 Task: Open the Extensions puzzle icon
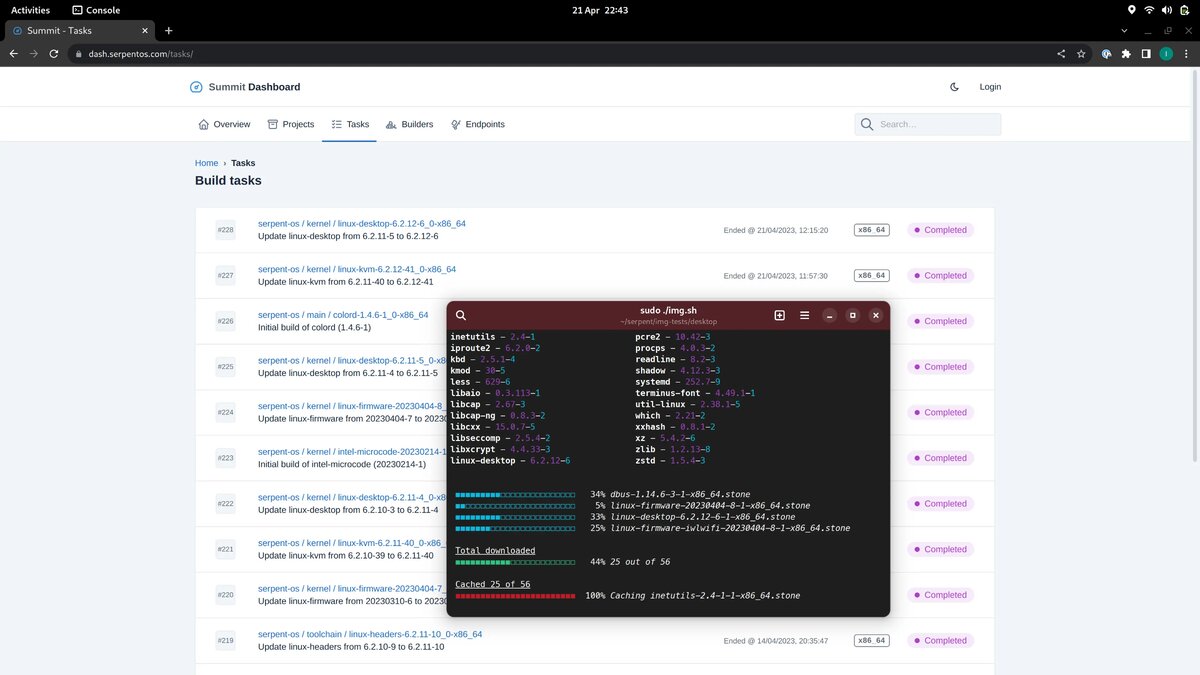1126,54
